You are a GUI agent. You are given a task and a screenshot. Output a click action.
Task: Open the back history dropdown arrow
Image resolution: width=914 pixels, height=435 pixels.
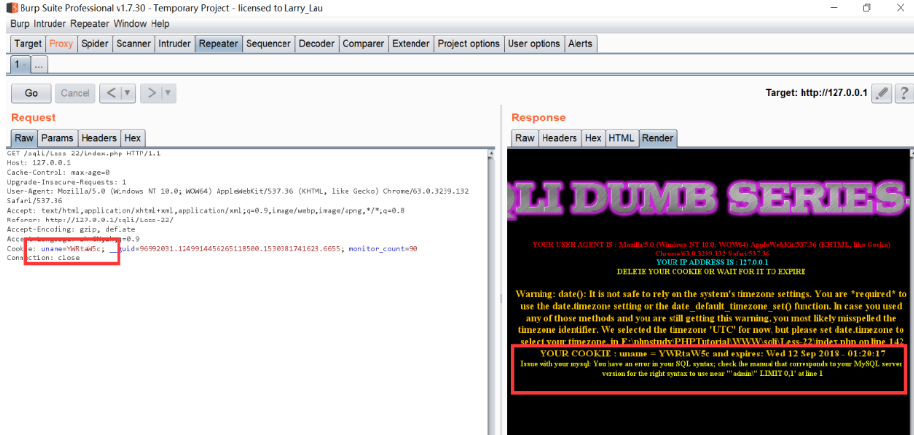coord(128,93)
